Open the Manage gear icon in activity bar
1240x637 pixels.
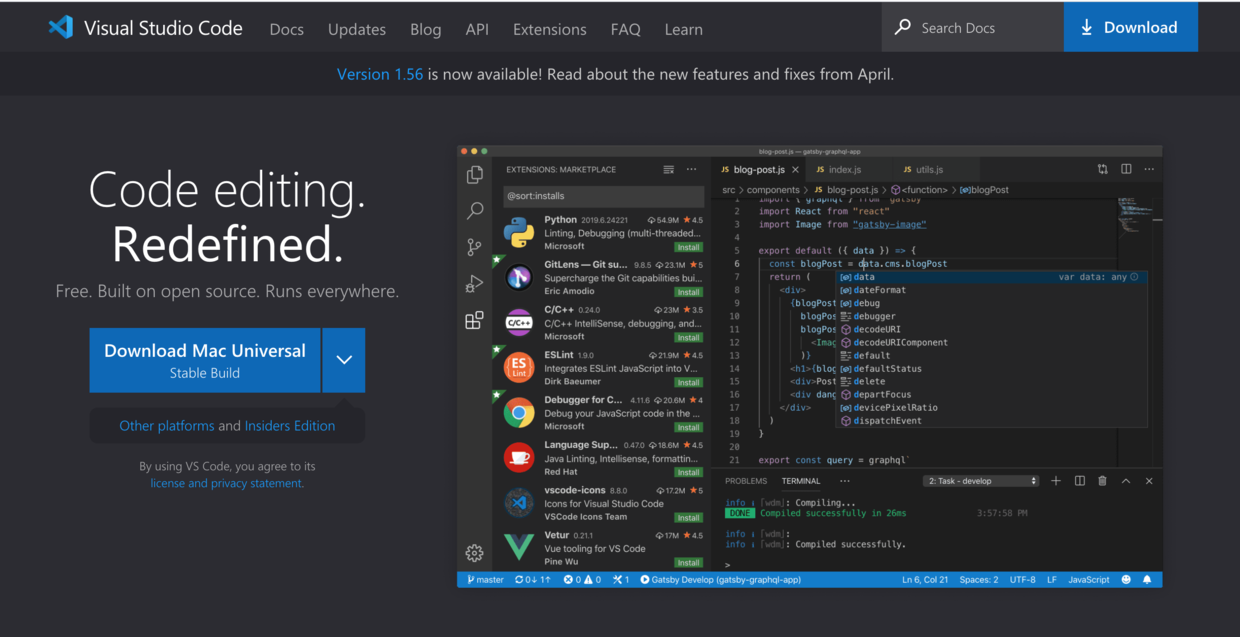pyautogui.click(x=475, y=553)
